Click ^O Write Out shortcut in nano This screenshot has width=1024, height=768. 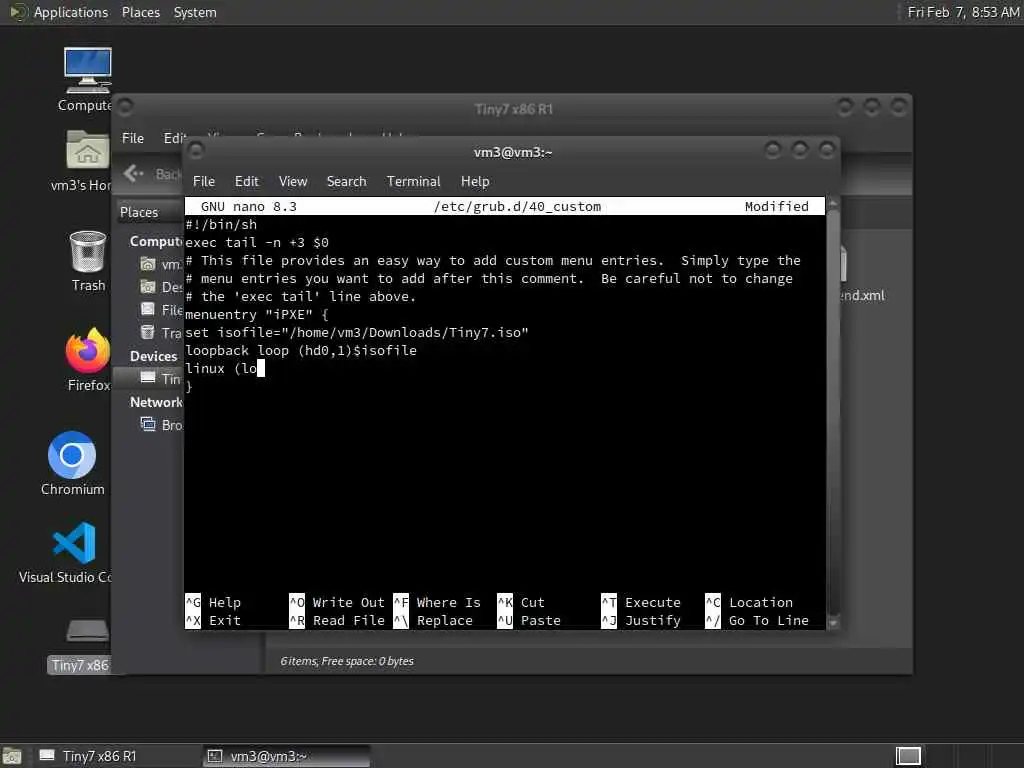337,602
